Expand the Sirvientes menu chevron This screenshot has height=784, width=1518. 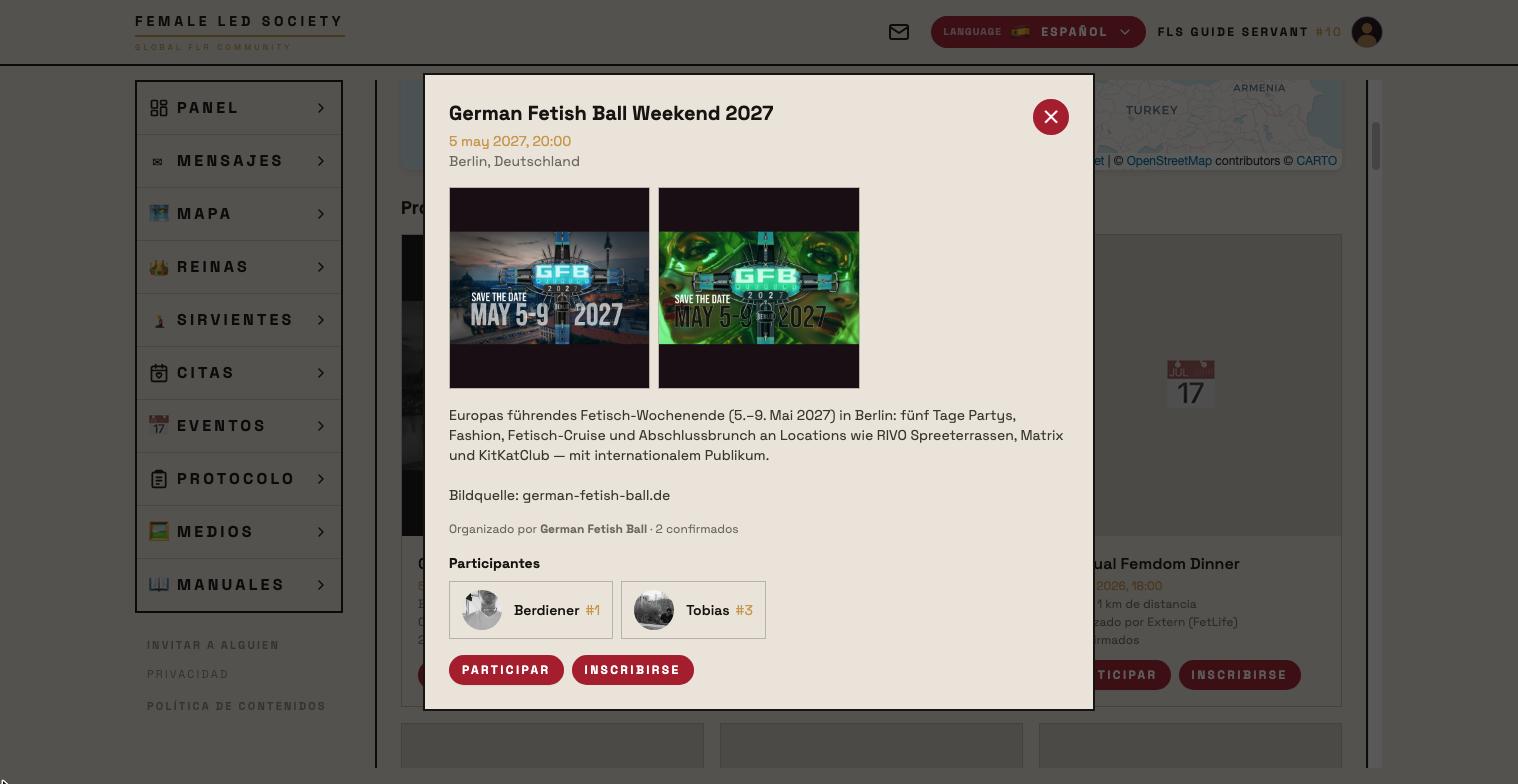(x=321, y=320)
